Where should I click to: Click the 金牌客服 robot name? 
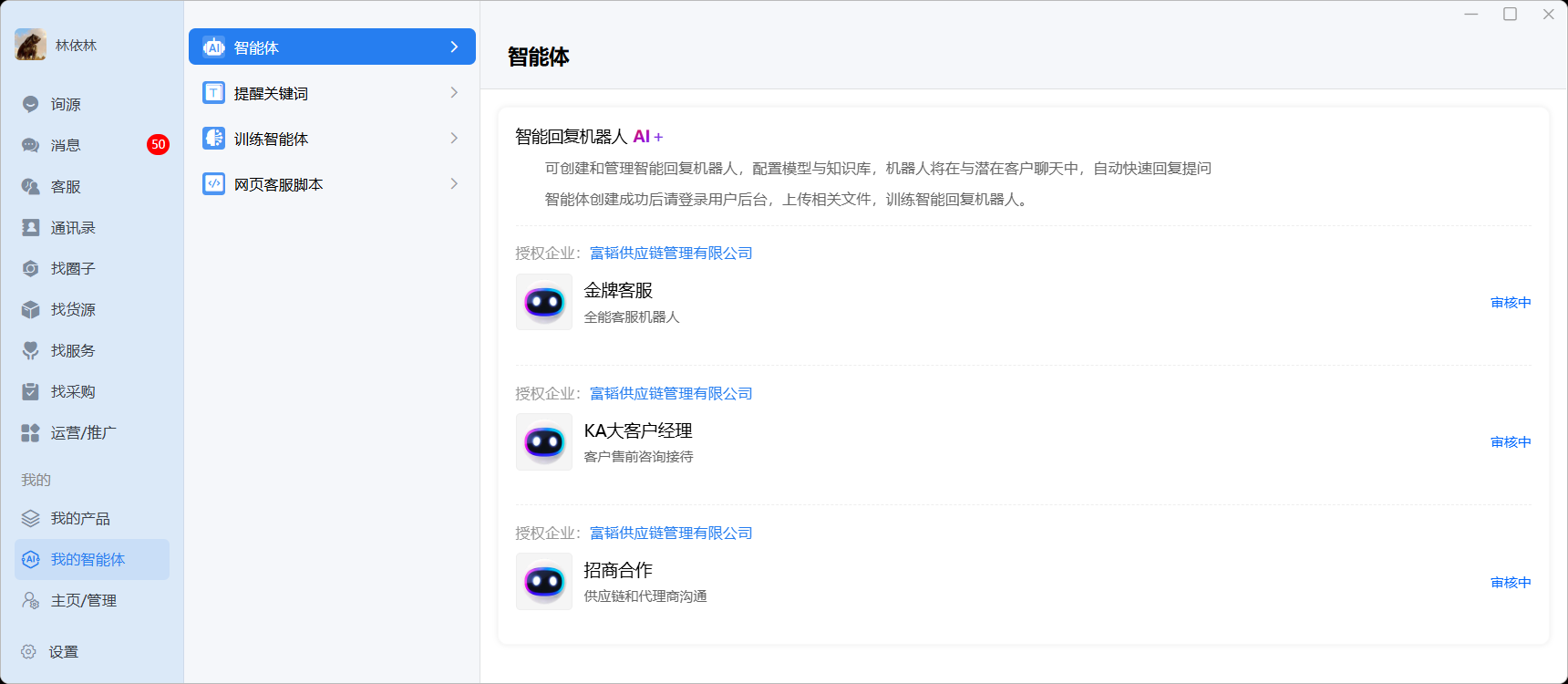click(618, 291)
